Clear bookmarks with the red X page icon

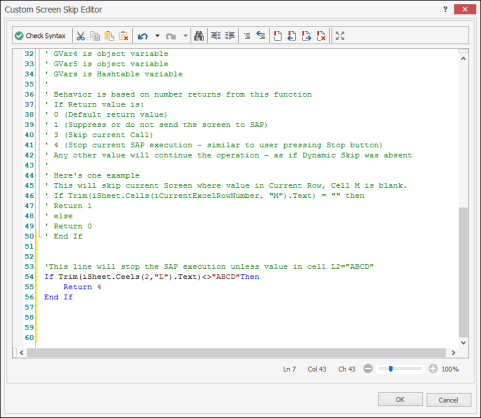(321, 36)
